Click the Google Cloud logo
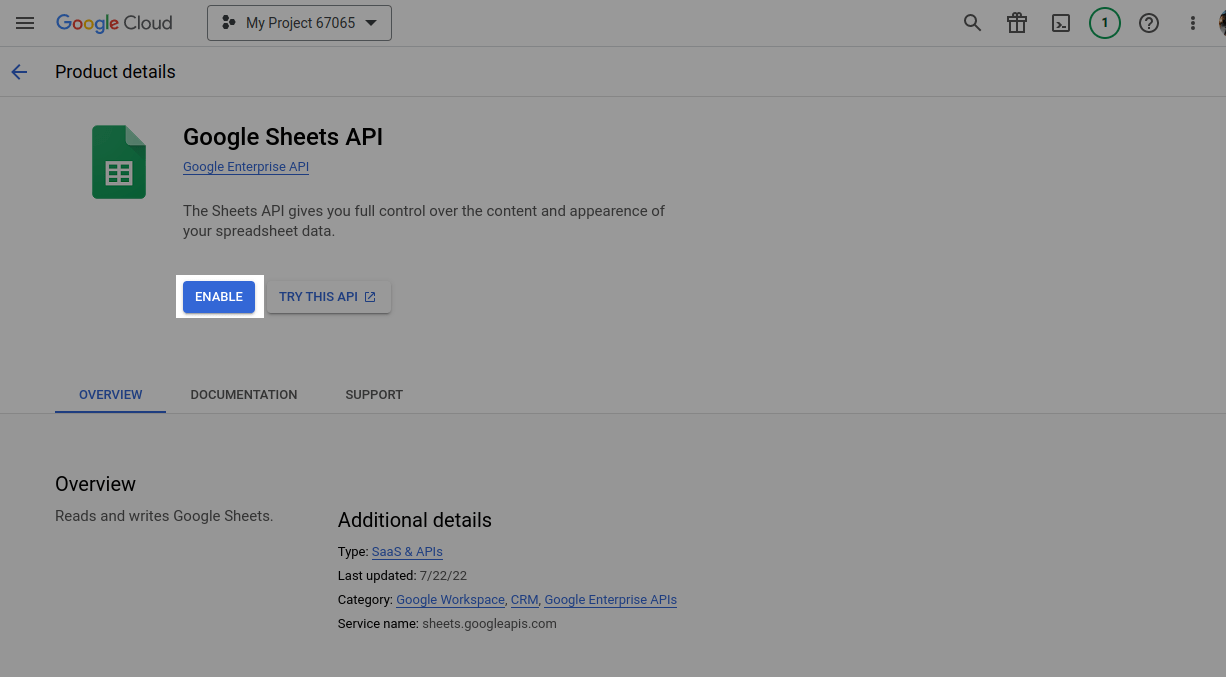Screen dimensions: 1226x677 click(114, 23)
